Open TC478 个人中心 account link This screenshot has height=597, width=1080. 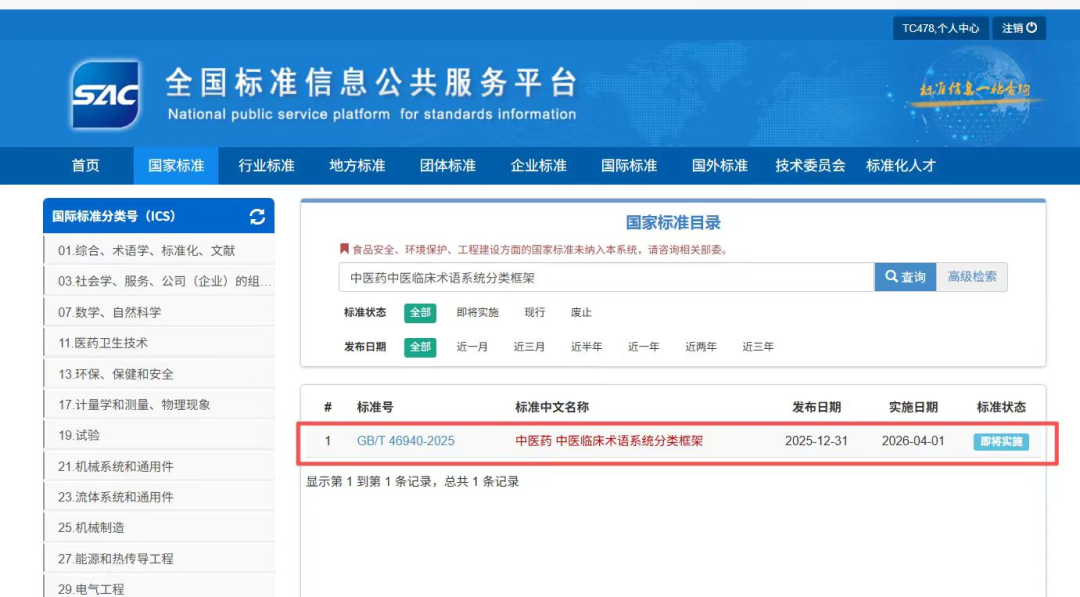click(940, 28)
